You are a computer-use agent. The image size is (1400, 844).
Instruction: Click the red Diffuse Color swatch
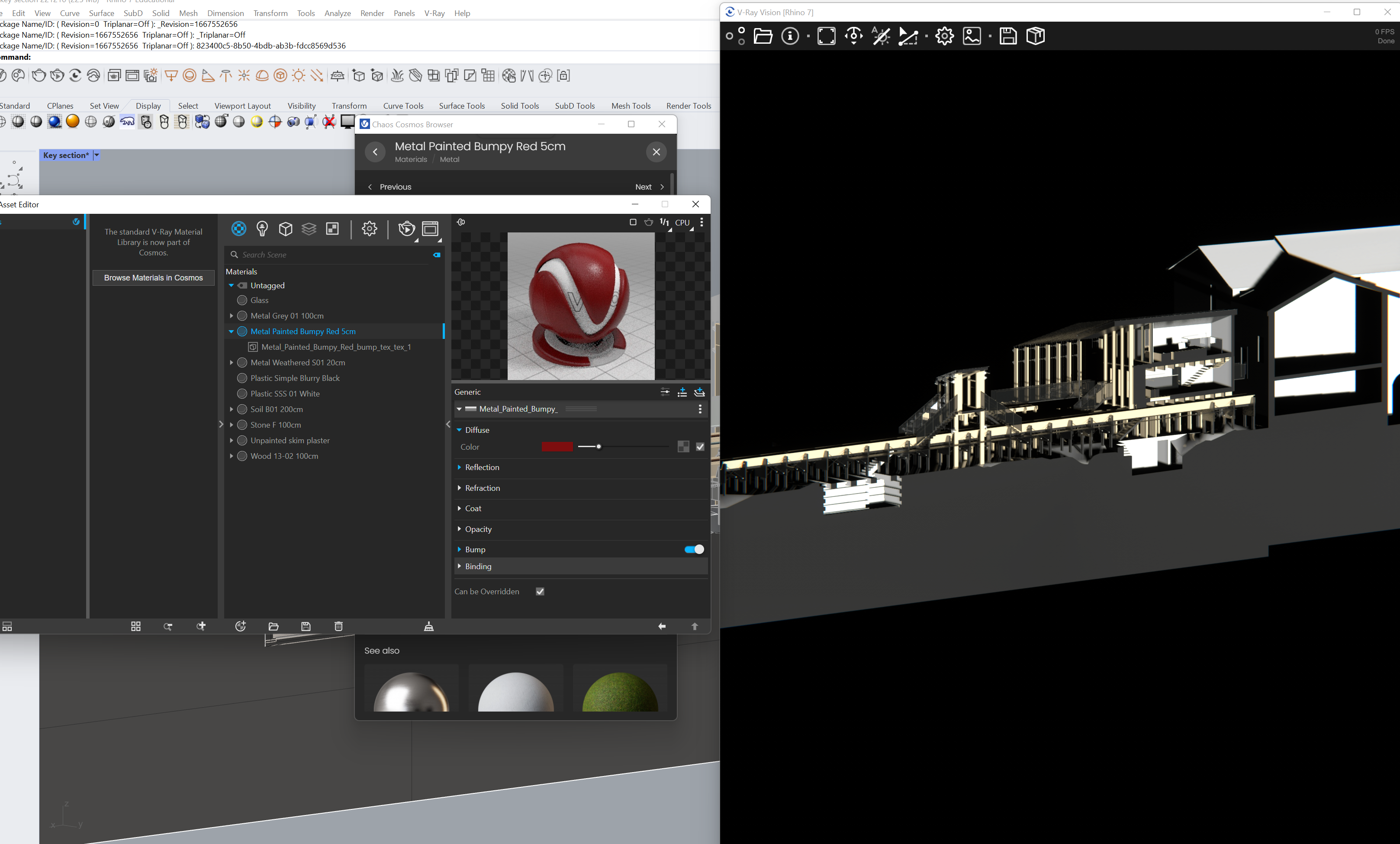coord(557,447)
